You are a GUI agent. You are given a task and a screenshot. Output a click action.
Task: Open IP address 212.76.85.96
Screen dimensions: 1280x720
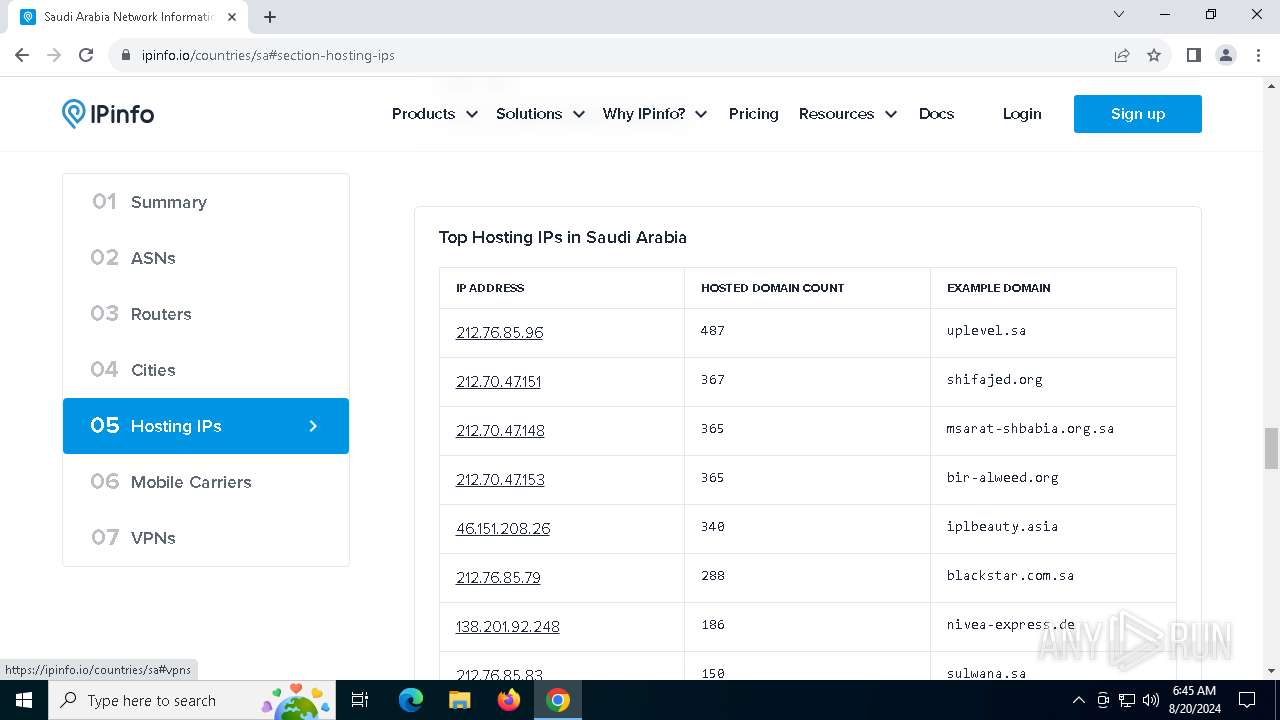pyautogui.click(x=499, y=332)
